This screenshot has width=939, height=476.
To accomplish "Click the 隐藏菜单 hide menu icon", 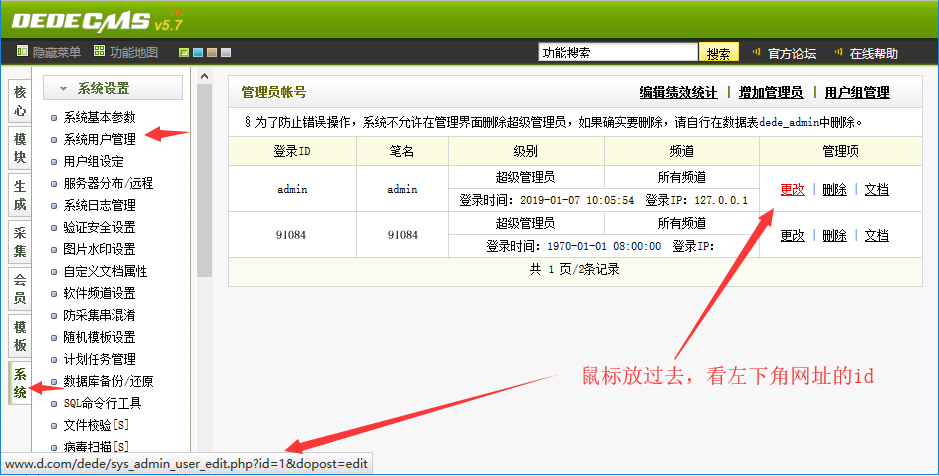I will click(22, 52).
